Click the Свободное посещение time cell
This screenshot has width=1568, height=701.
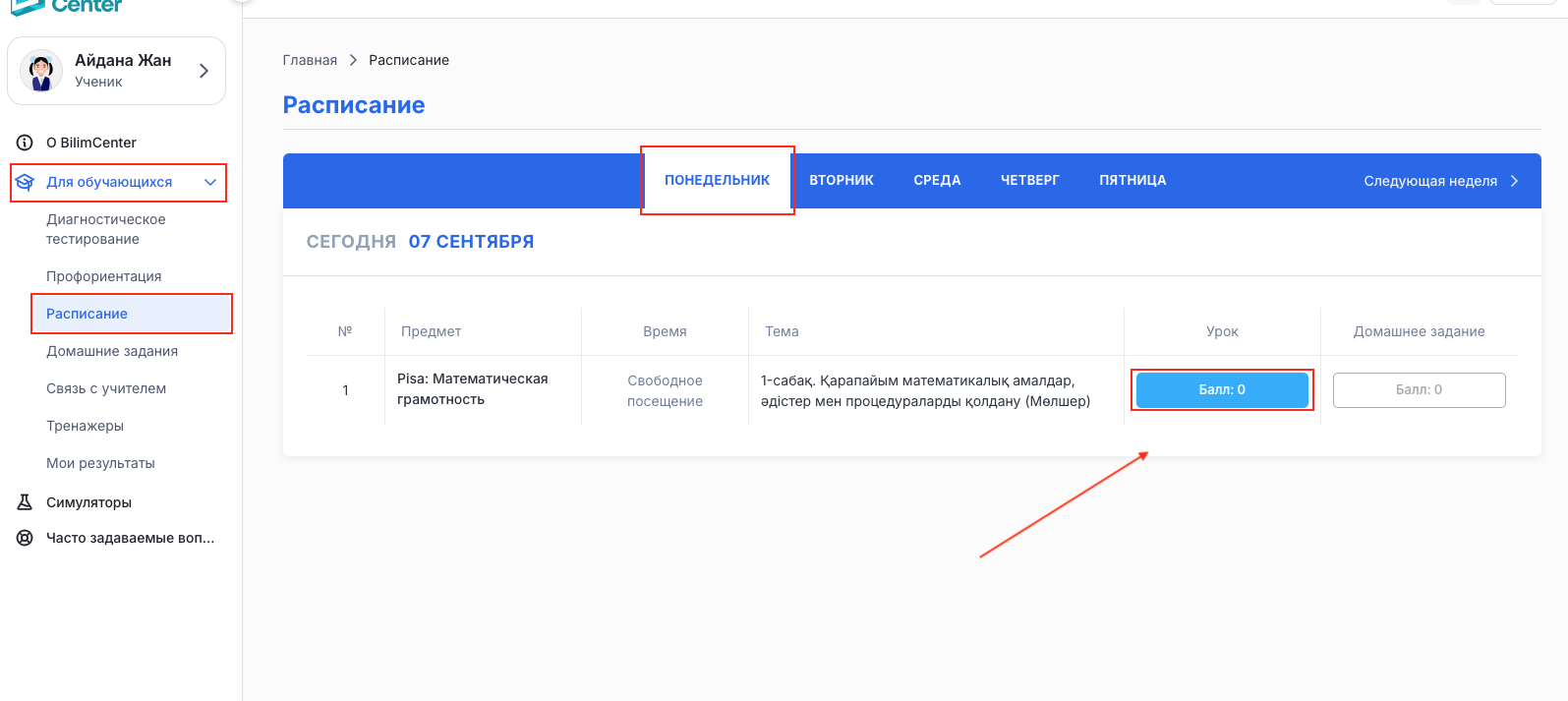665,391
